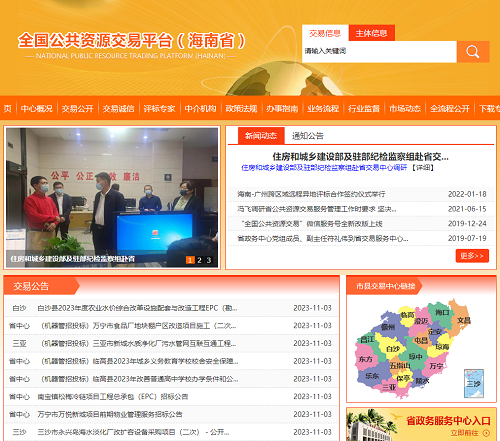
Task: Open notice 临高县2023年城乡义务教育学校校舍
Action: tap(139, 361)
